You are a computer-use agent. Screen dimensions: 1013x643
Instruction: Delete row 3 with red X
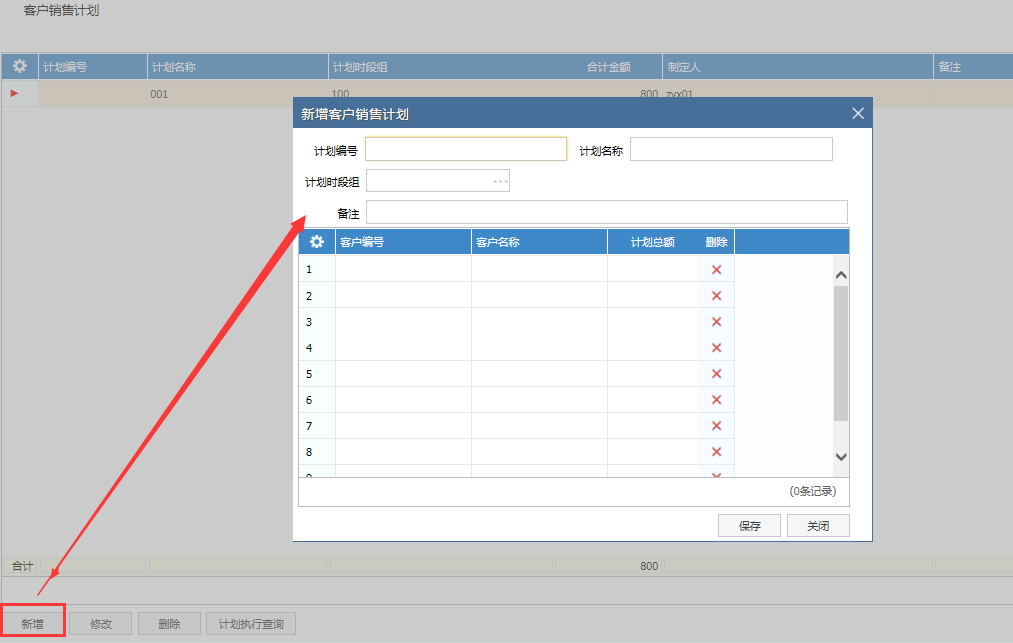pos(716,322)
